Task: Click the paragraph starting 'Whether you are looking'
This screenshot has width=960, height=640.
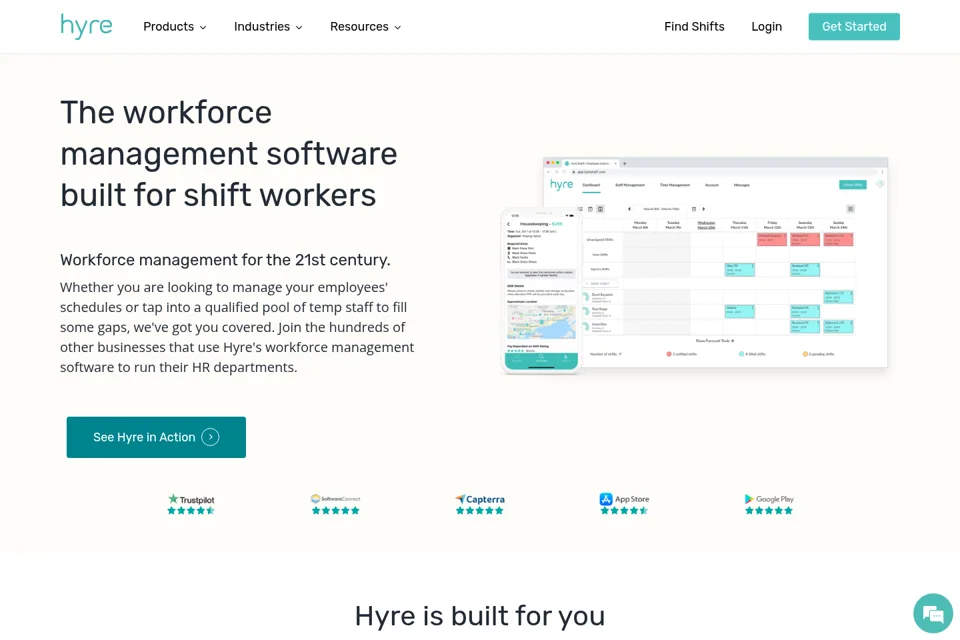Action: pyautogui.click(x=238, y=327)
